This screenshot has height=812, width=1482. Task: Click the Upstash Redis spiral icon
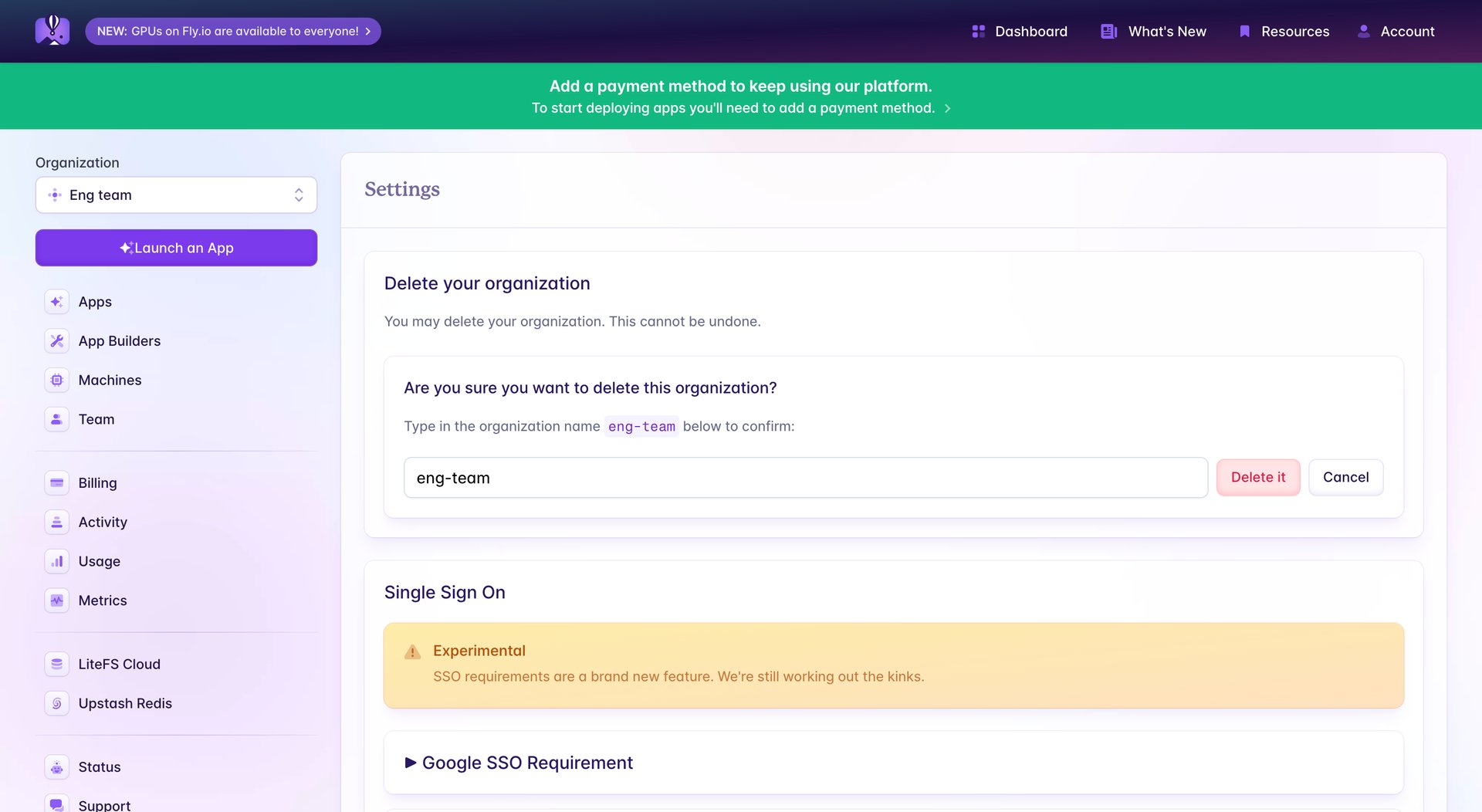[x=56, y=703]
